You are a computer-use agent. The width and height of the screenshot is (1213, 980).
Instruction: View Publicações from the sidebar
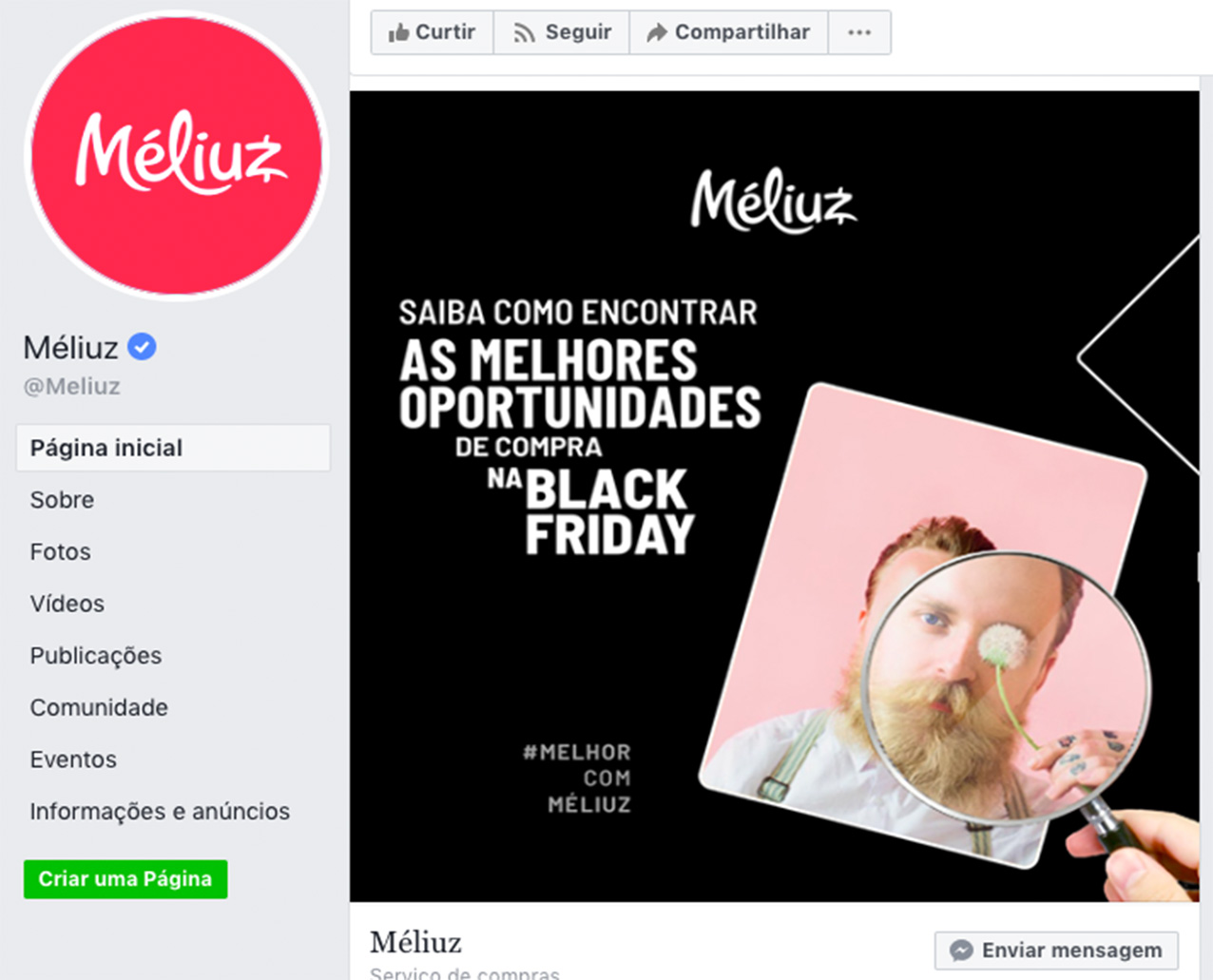pyautogui.click(x=95, y=656)
